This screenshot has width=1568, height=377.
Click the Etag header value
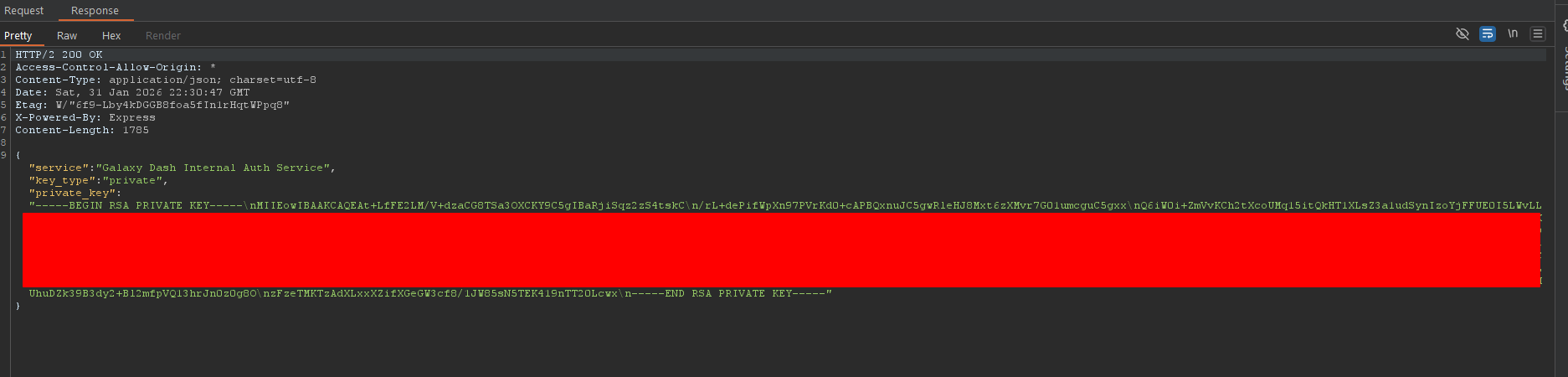tap(172, 105)
